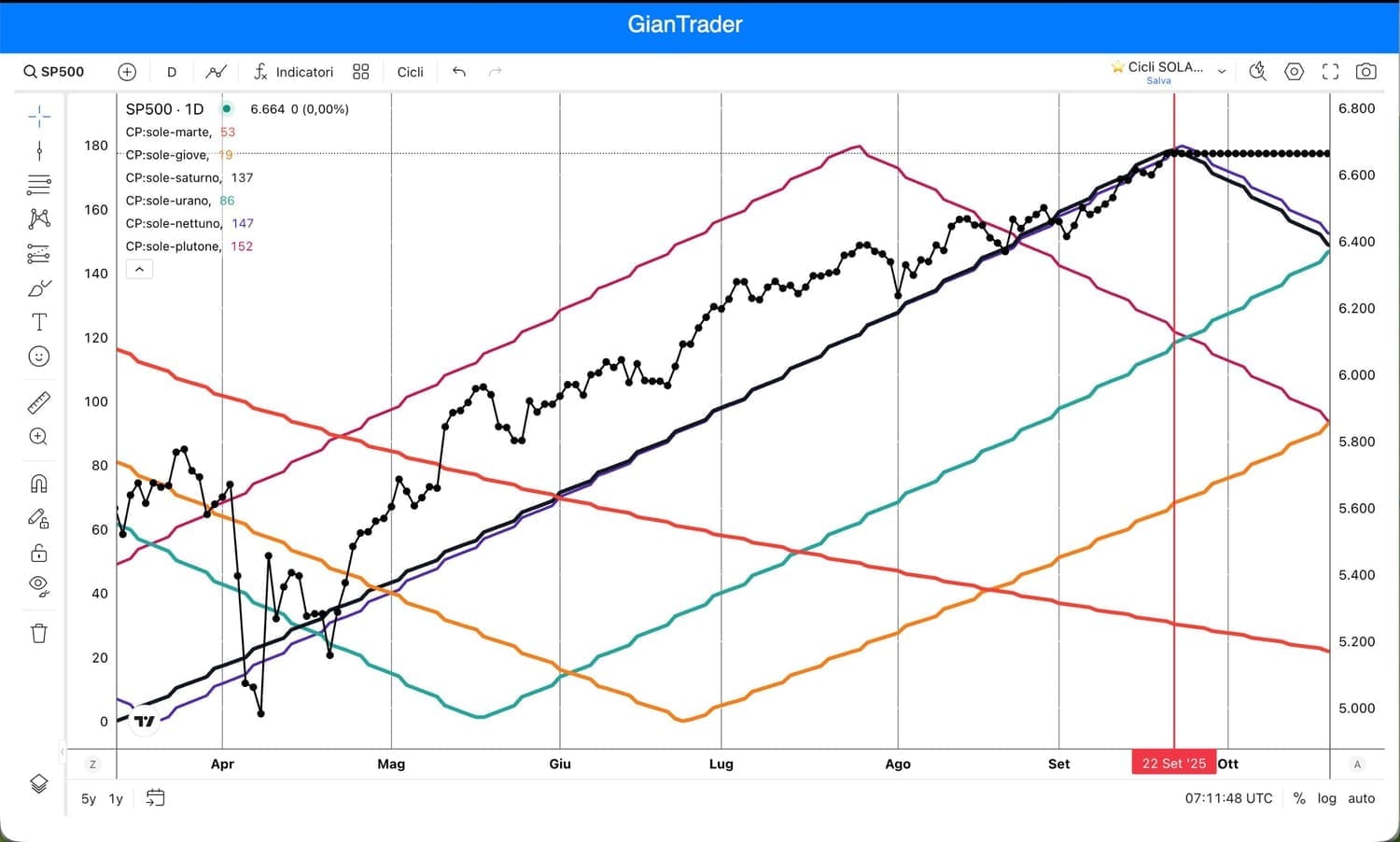Click the Ago label on time axis

(x=898, y=764)
